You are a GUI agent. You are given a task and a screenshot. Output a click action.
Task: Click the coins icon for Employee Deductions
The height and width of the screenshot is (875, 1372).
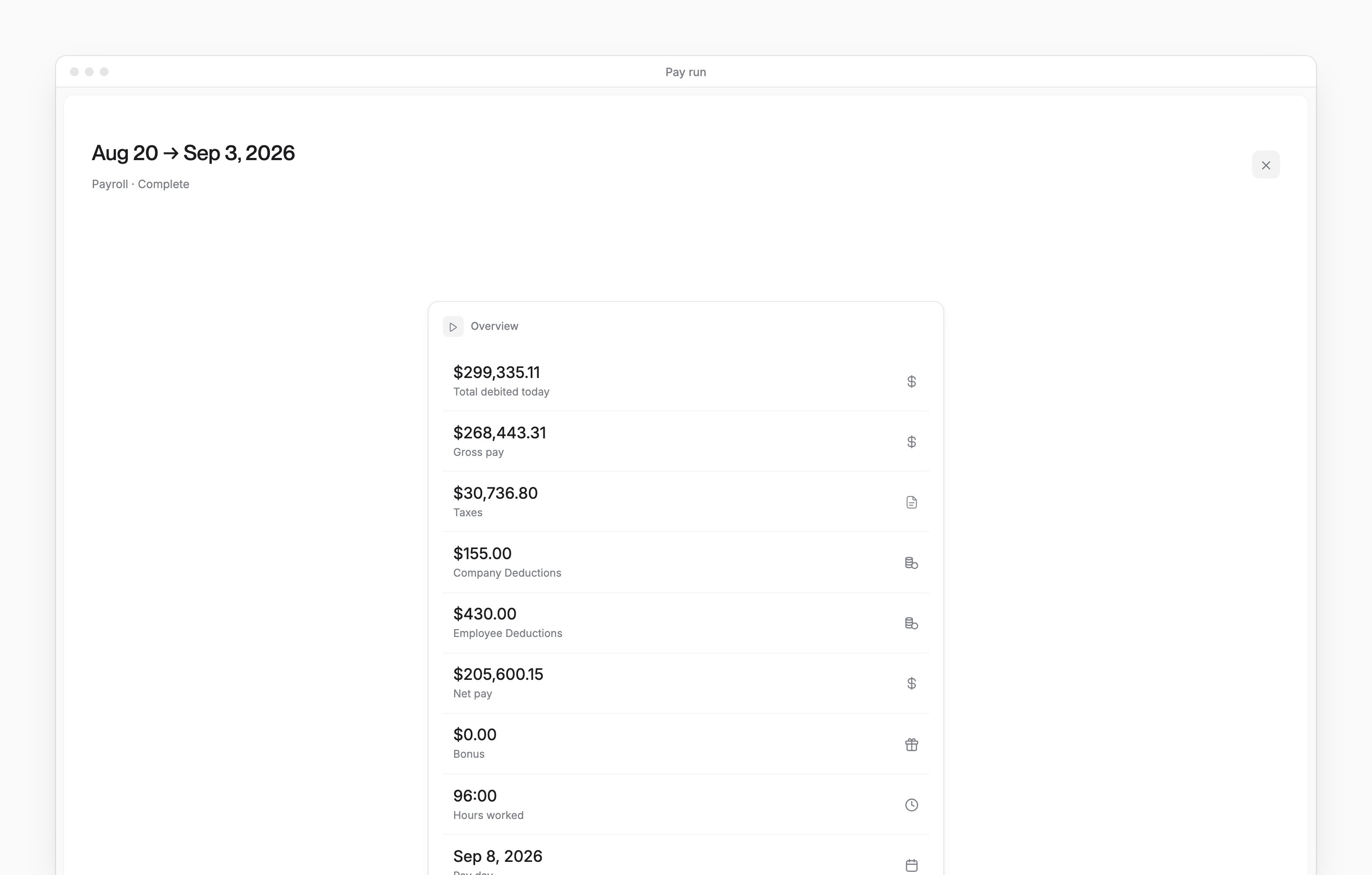(x=911, y=623)
